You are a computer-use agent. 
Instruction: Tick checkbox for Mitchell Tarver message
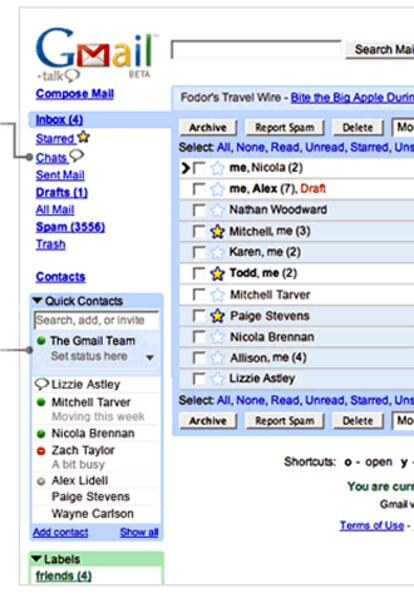(x=199, y=295)
